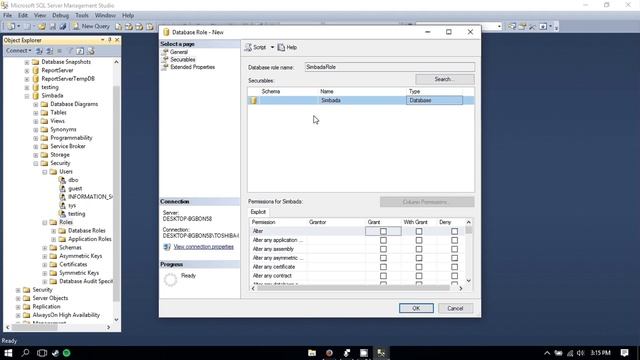
Task: Click Open File folder icon in main toolbar
Action: tap(42, 27)
